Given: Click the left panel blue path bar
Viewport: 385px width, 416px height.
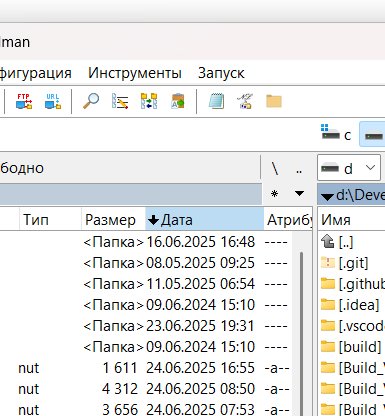Looking at the screenshot, I should tap(131, 194).
